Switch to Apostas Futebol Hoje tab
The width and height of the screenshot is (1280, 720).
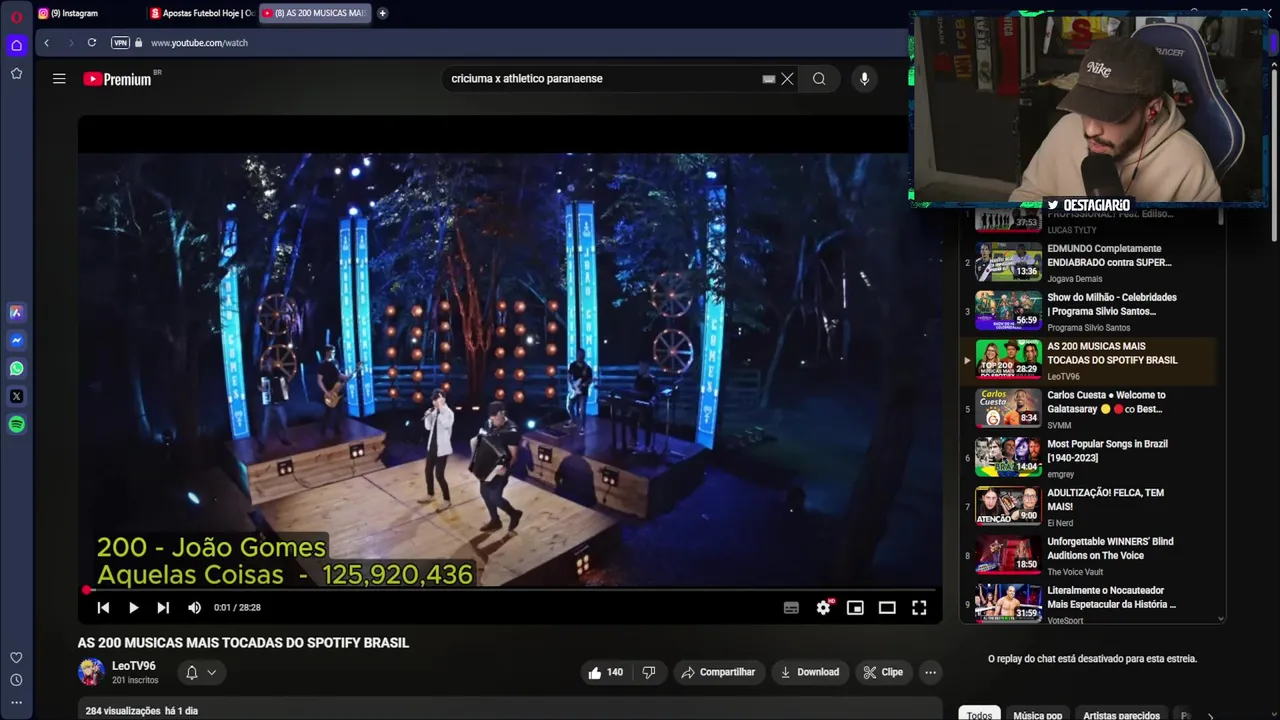201,13
